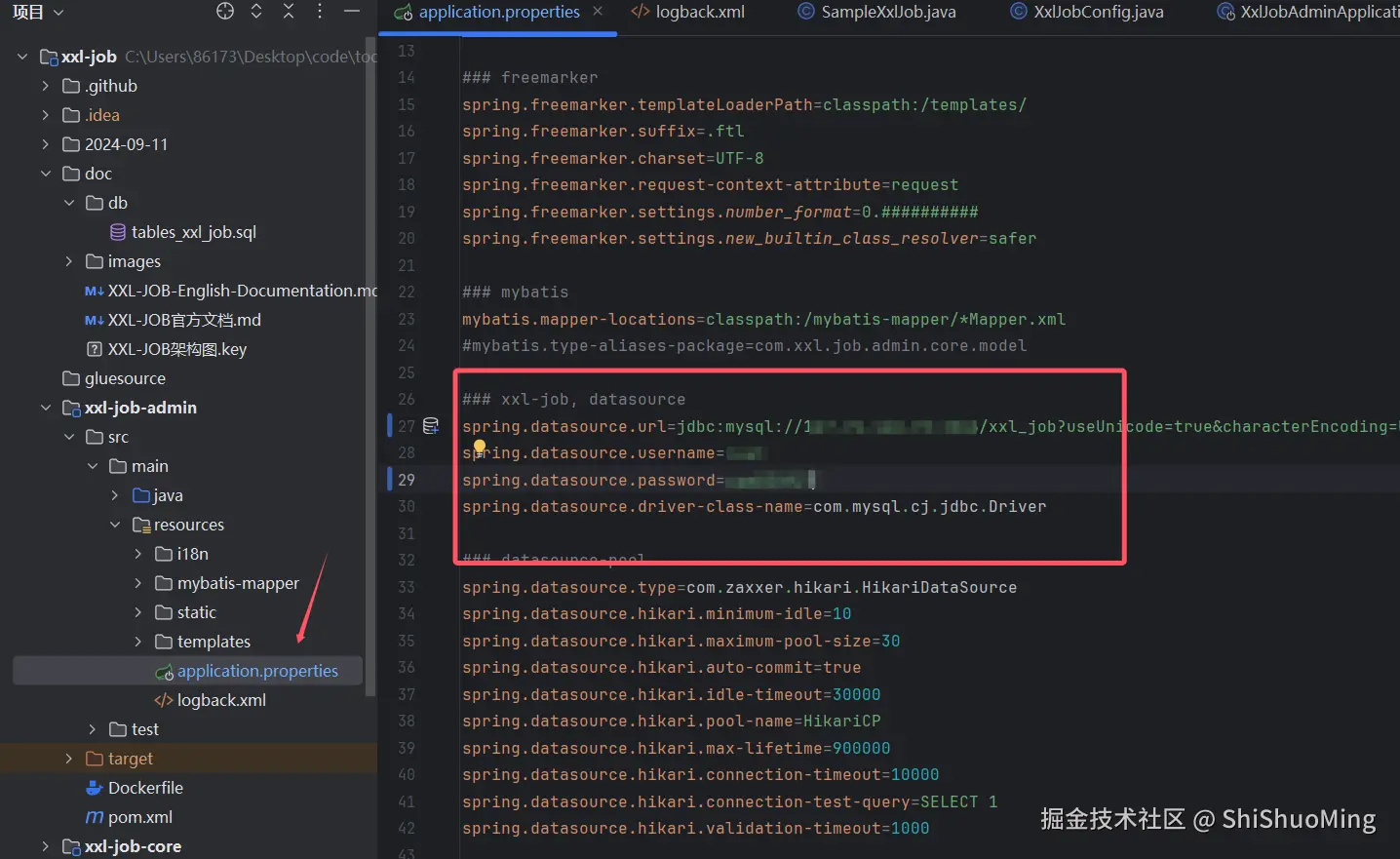Expand the templates folder chevron
Image resolution: width=1400 pixels, height=859 pixels.
[x=138, y=642]
